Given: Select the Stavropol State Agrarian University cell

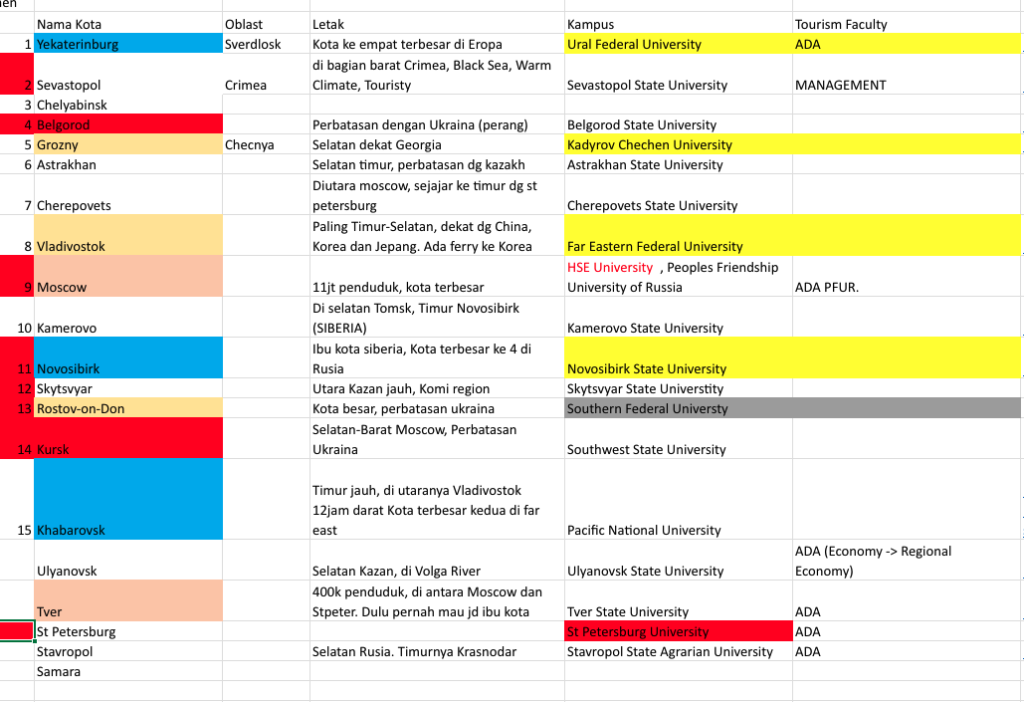Looking at the screenshot, I should 677,652.
